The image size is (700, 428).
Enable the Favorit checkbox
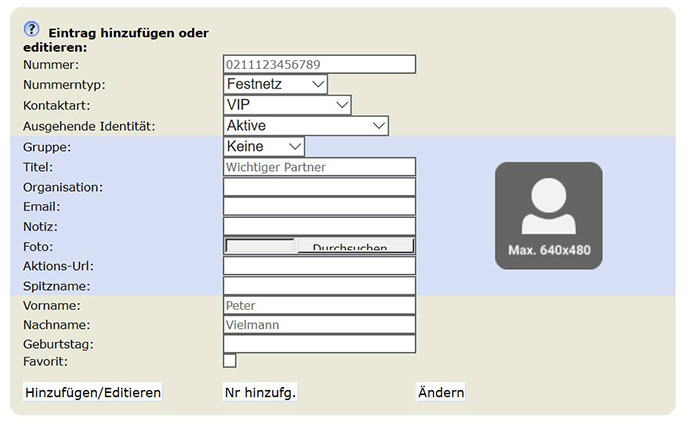tap(230, 361)
